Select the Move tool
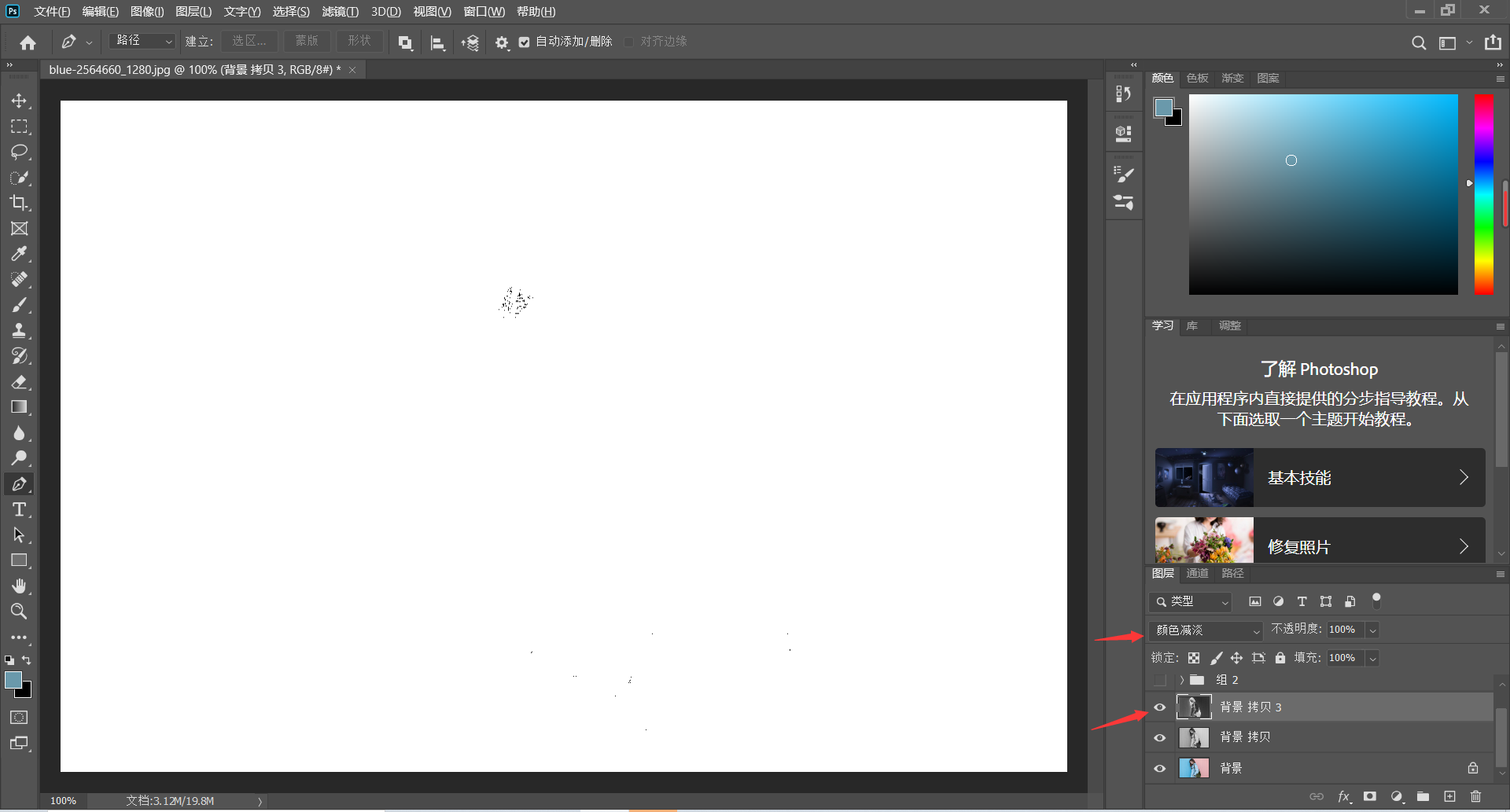Viewport: 1510px width, 812px height. 19,101
